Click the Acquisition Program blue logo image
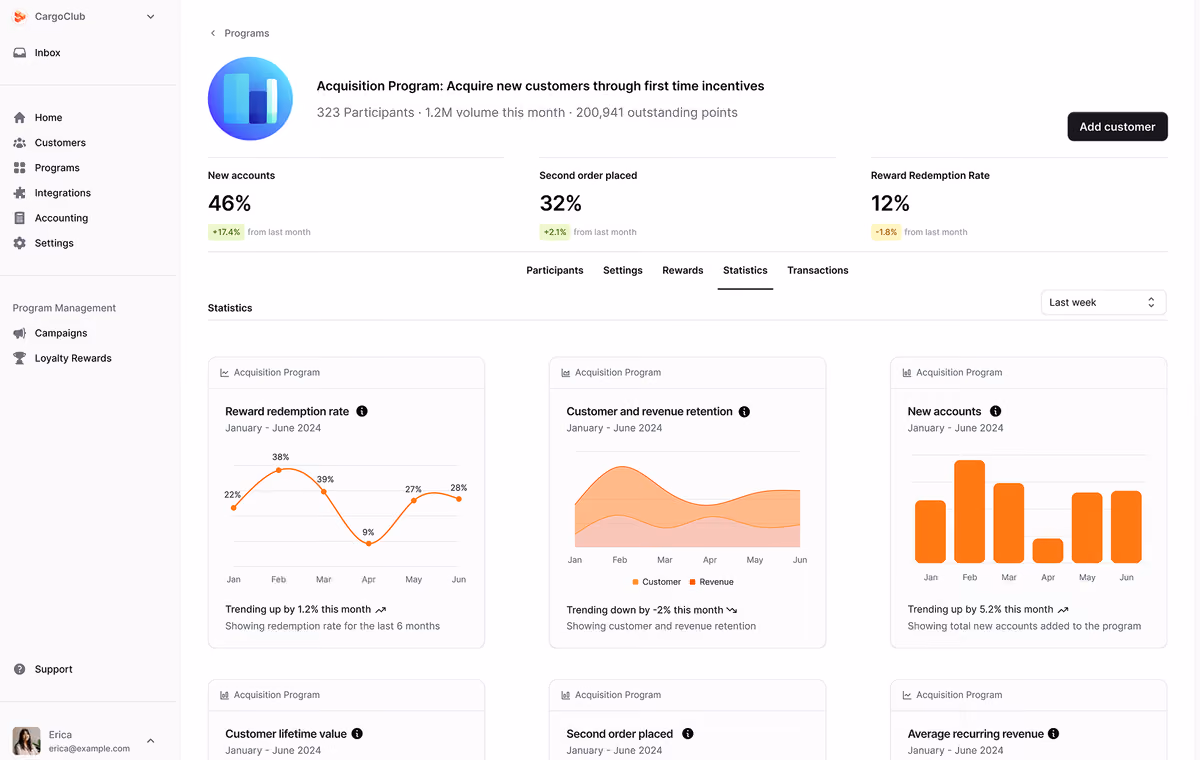The height and width of the screenshot is (760, 1200). (250, 98)
